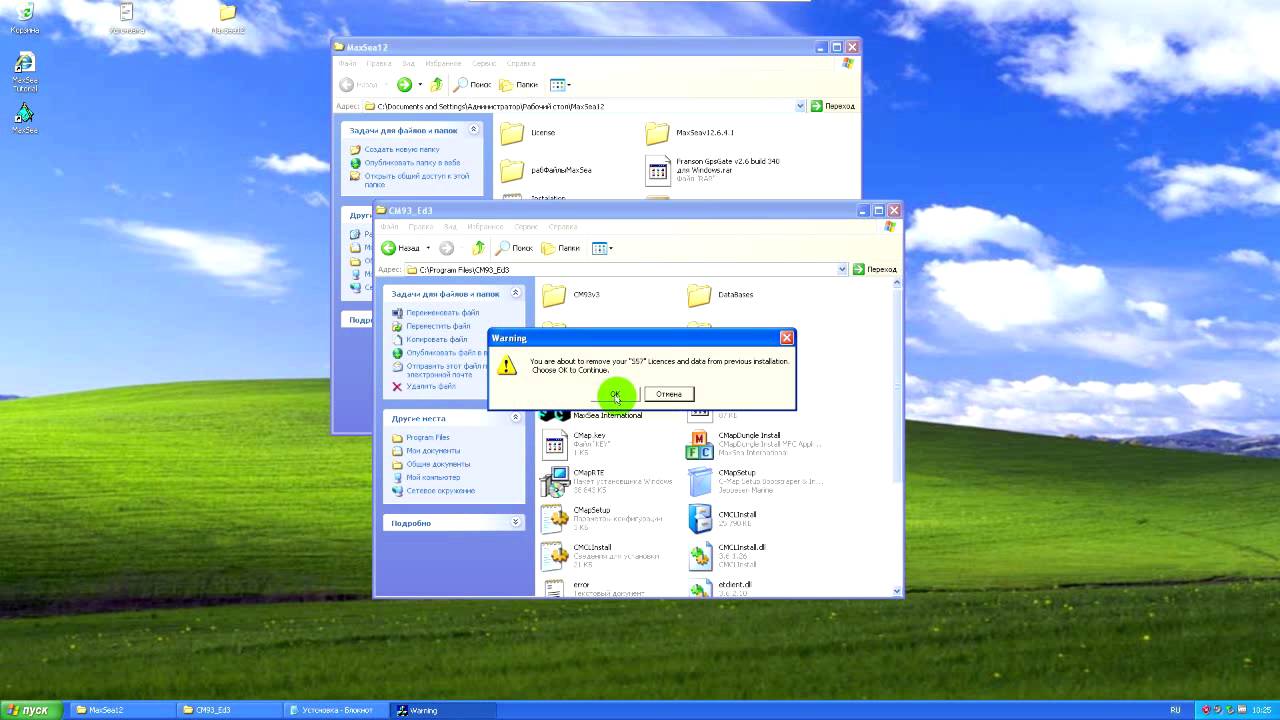Open the MaxSeav12.6.4.1 folder icon
This screenshot has height=720, width=1280.
(x=657, y=133)
